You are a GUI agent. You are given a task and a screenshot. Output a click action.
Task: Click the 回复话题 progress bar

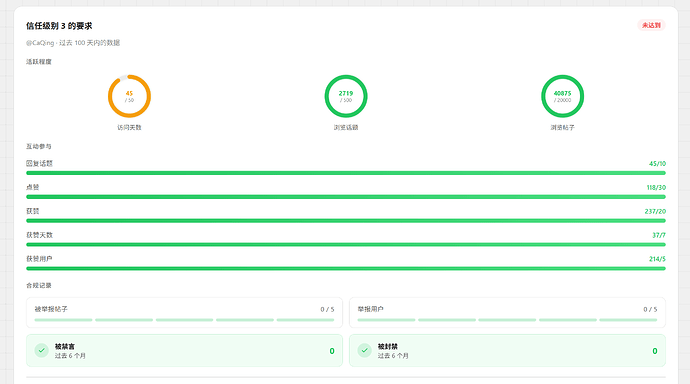pos(346,173)
